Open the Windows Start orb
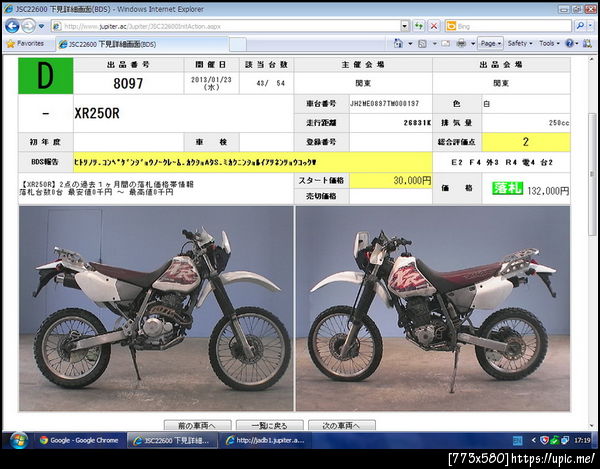The height and width of the screenshot is (469, 600). 18,441
